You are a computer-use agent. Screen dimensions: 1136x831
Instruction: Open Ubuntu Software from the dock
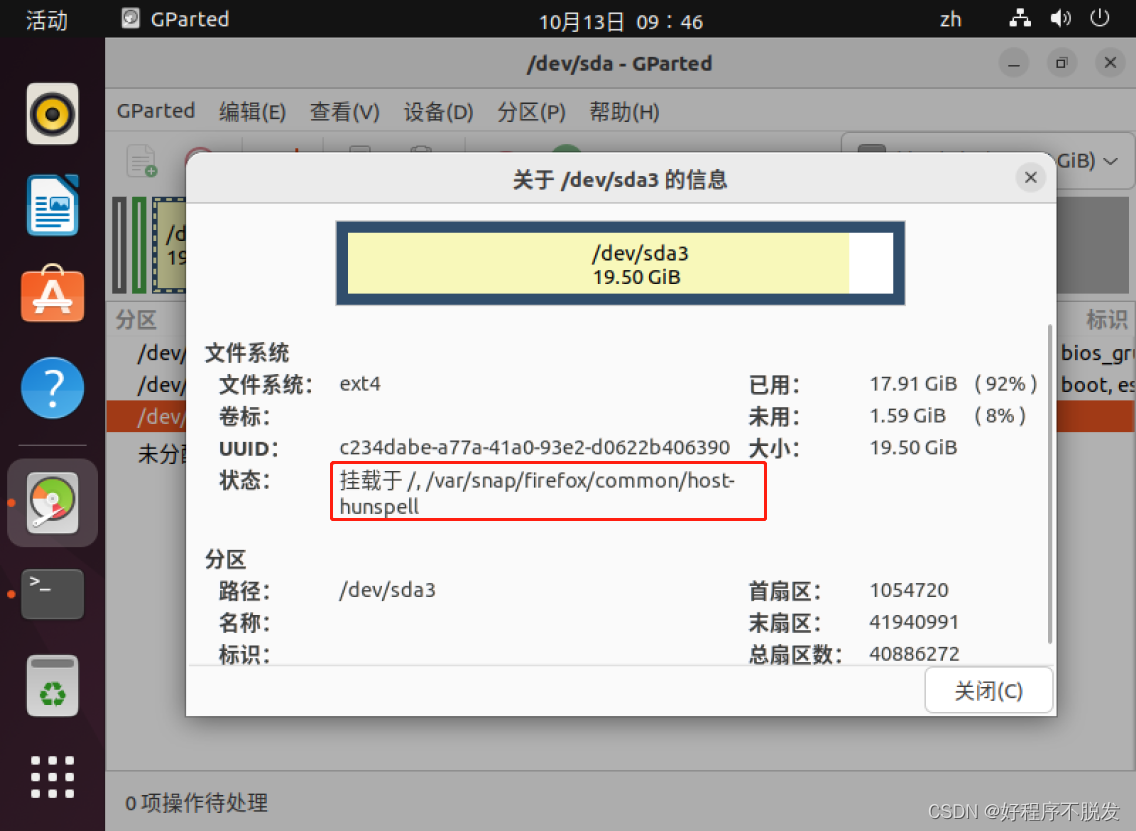point(51,294)
